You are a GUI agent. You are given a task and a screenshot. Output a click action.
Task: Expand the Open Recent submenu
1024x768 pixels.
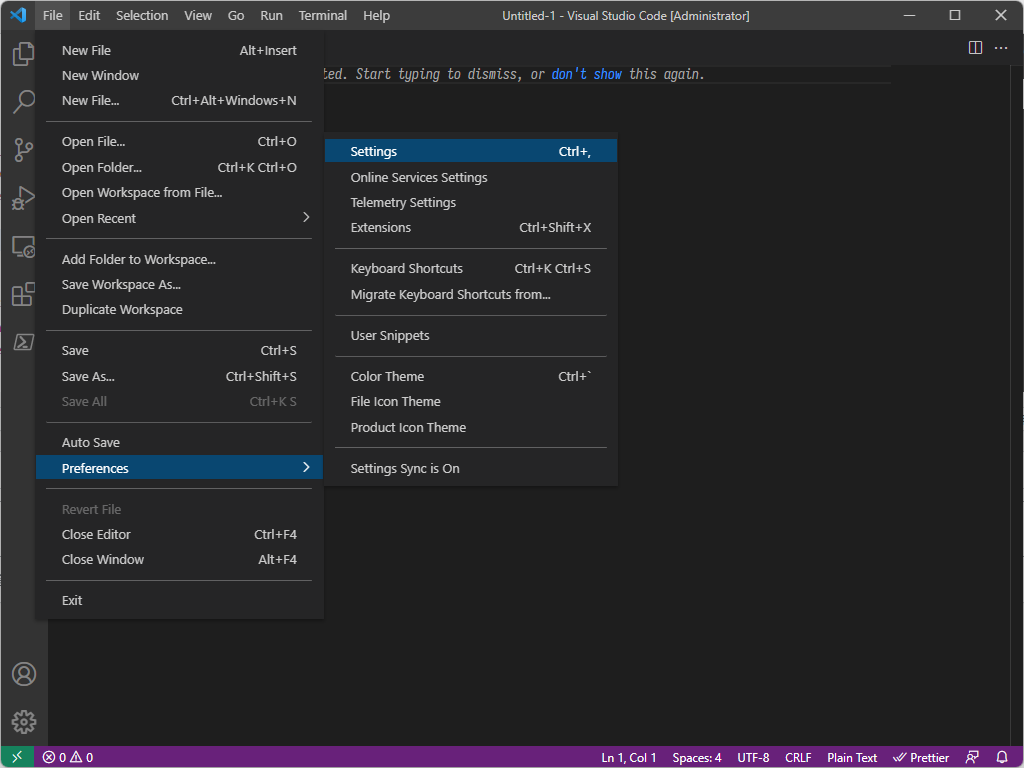pyautogui.click(x=179, y=218)
